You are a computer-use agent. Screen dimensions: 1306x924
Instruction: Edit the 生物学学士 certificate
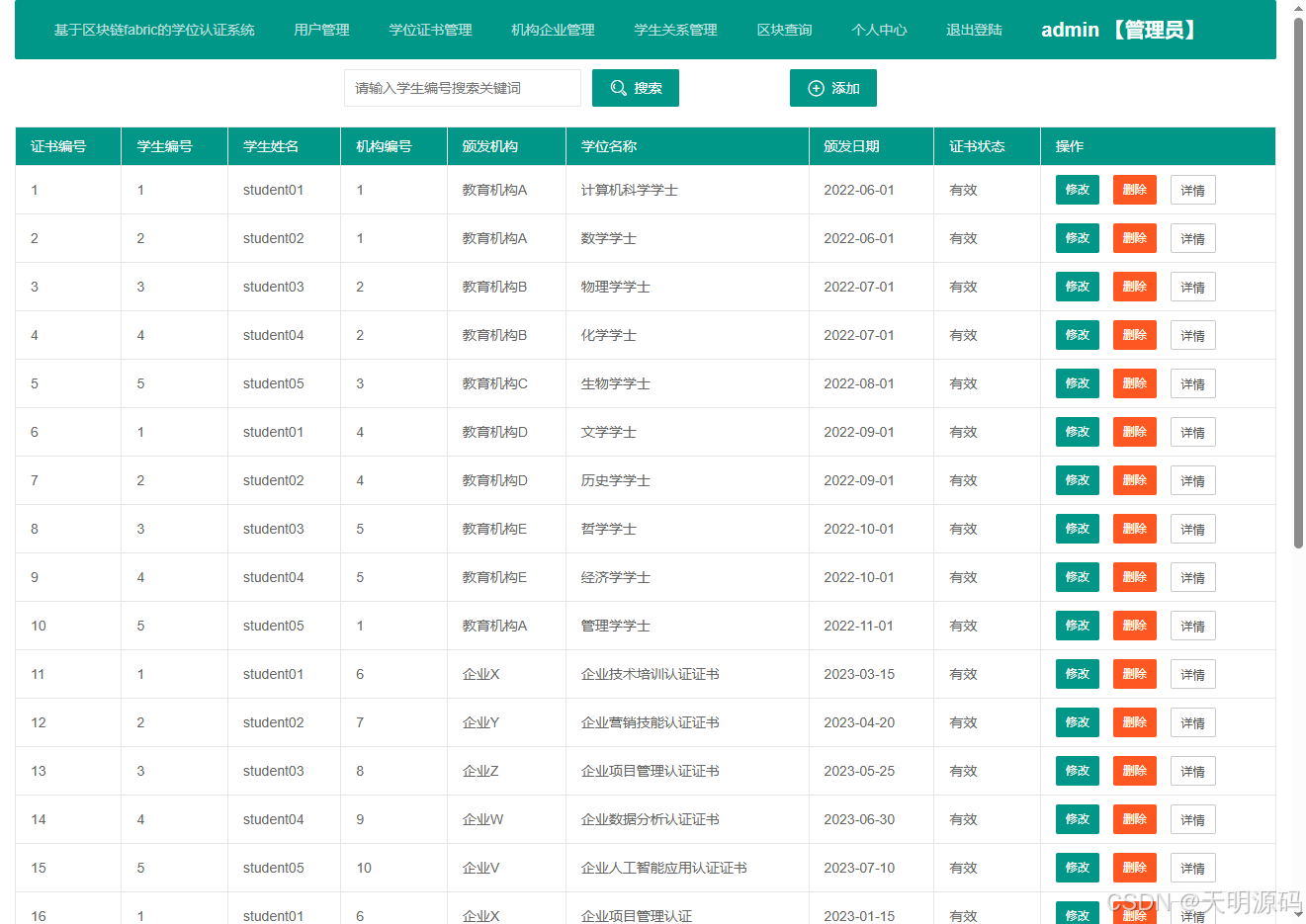1078,383
